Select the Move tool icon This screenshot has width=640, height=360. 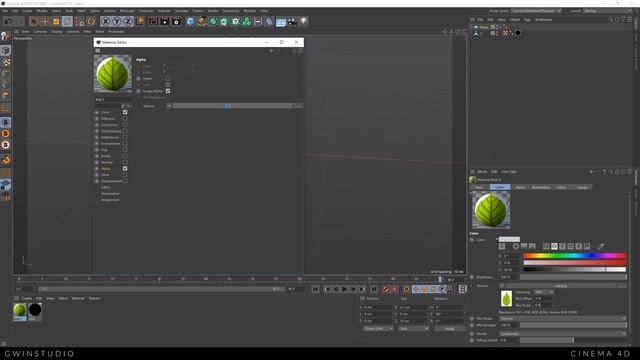point(45,21)
